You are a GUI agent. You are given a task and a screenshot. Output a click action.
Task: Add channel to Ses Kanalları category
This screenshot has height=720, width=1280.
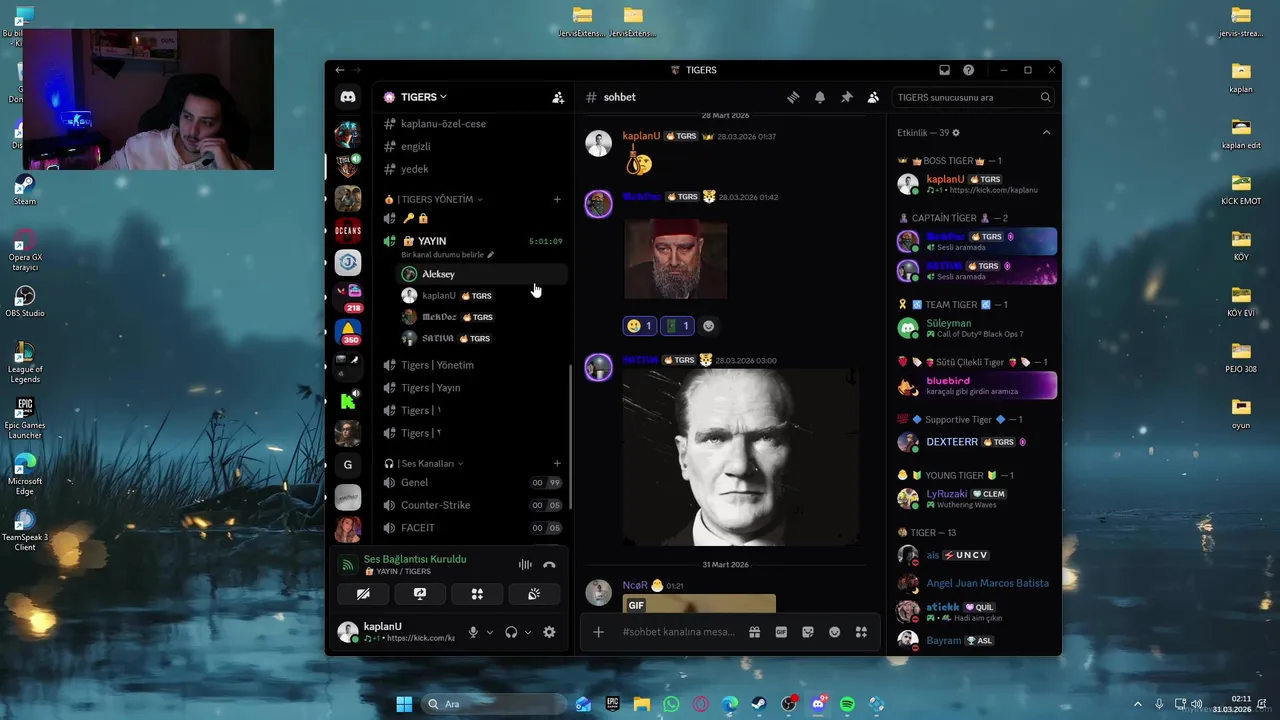point(557,463)
